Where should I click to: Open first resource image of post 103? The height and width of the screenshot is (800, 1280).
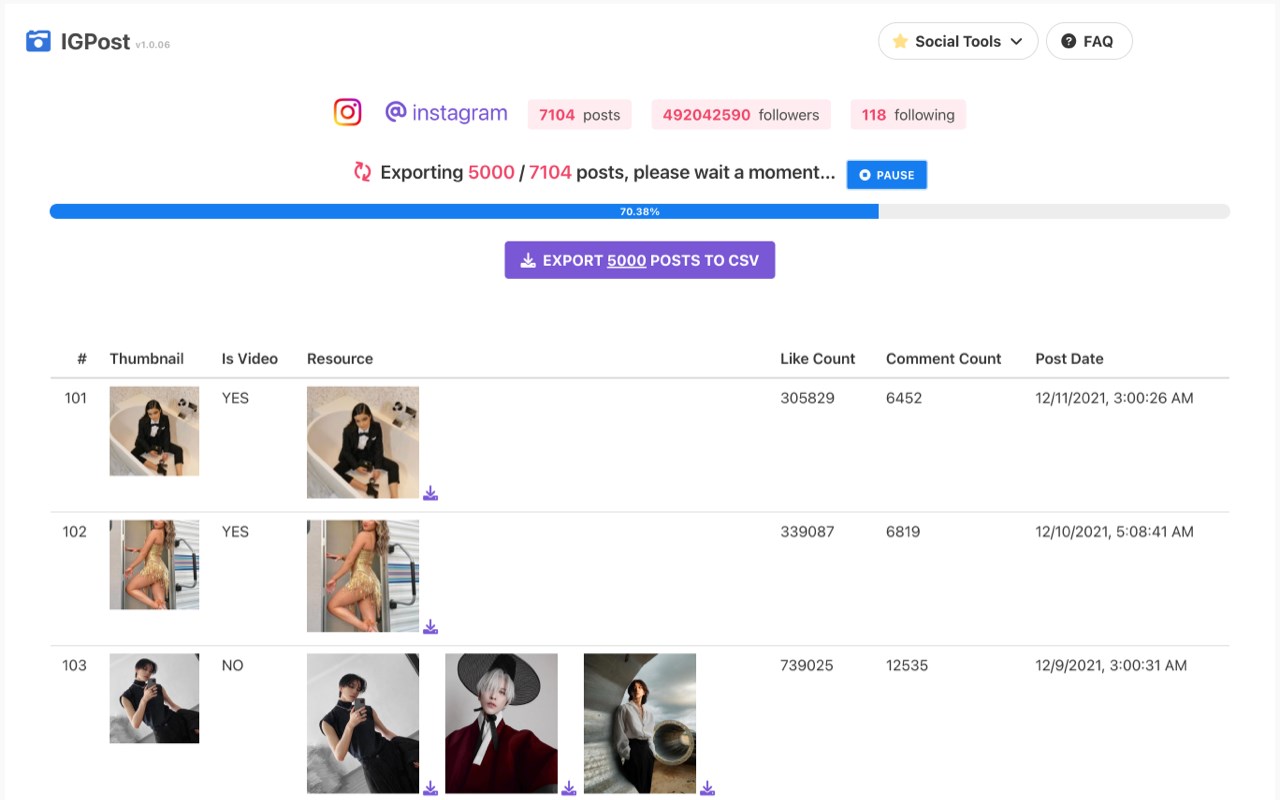click(x=363, y=724)
